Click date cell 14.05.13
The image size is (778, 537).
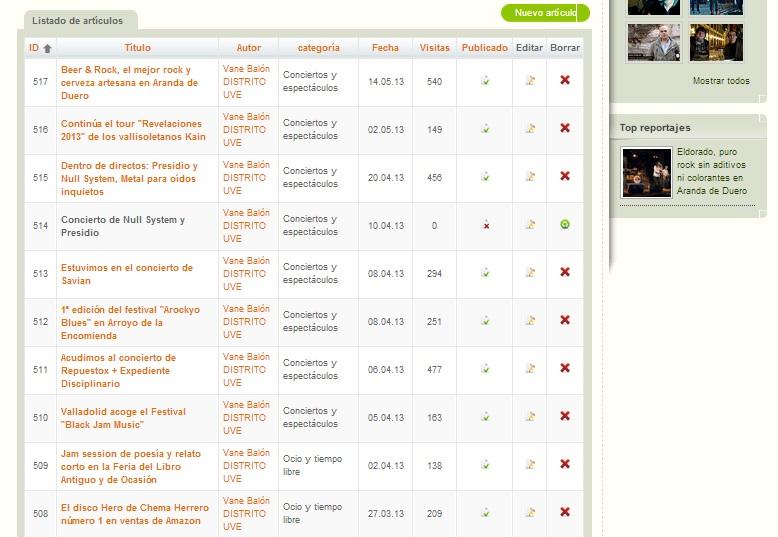386,81
